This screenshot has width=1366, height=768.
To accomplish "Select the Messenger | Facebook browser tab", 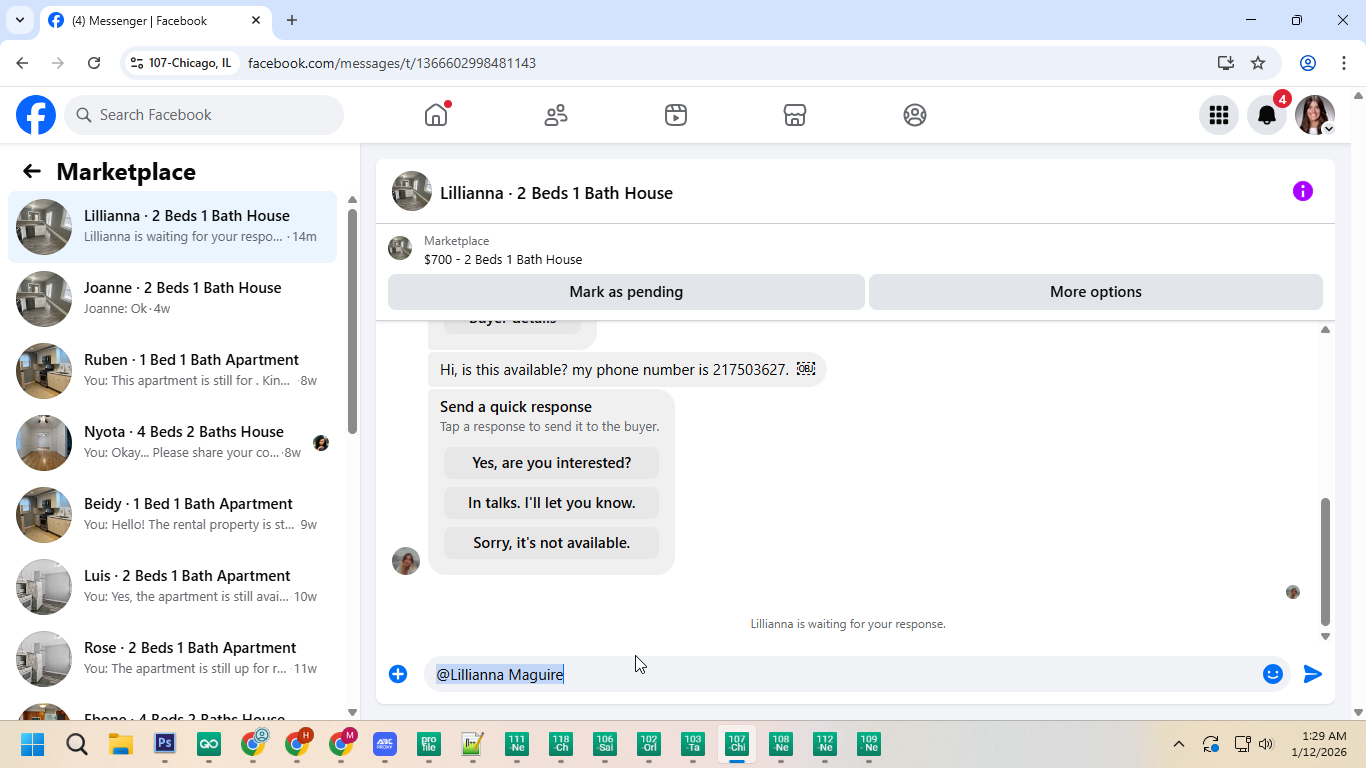I will click(155, 20).
